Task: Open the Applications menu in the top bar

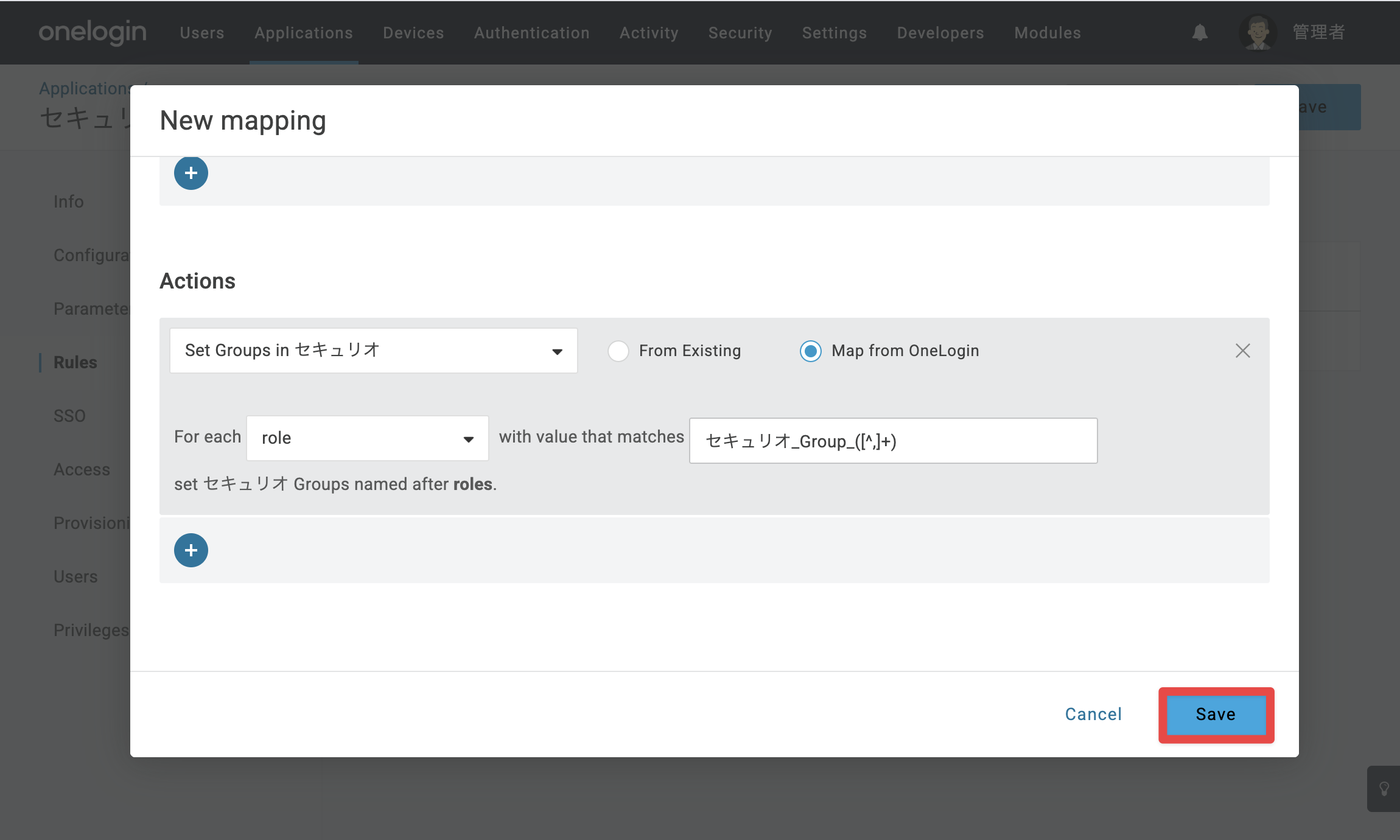Action: pos(304,33)
